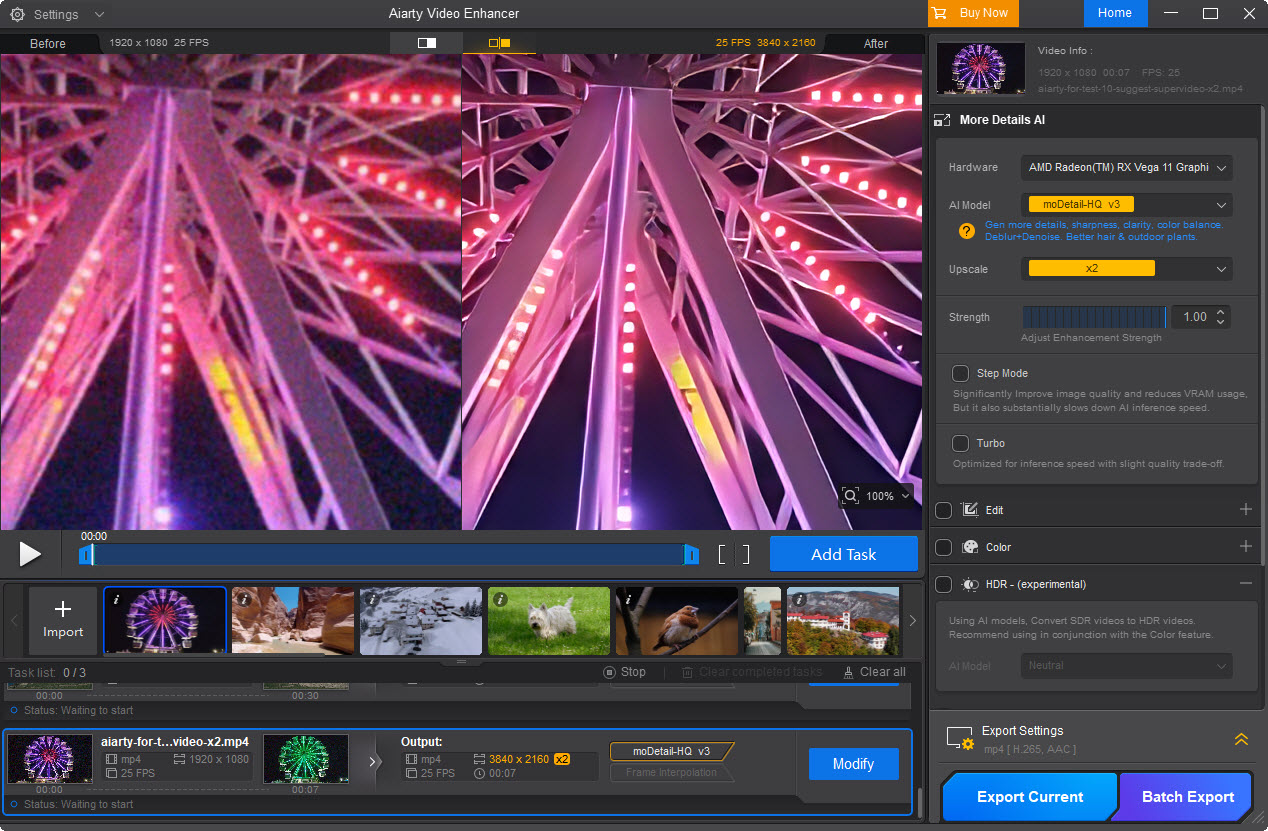
Task: Click the trim range brackets icon
Action: [x=733, y=555]
